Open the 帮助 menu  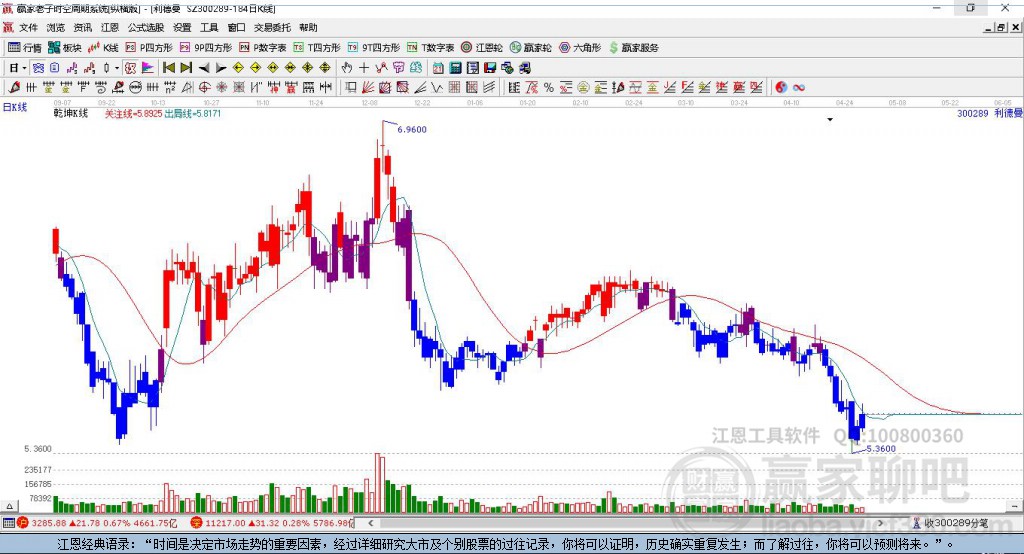[308, 27]
